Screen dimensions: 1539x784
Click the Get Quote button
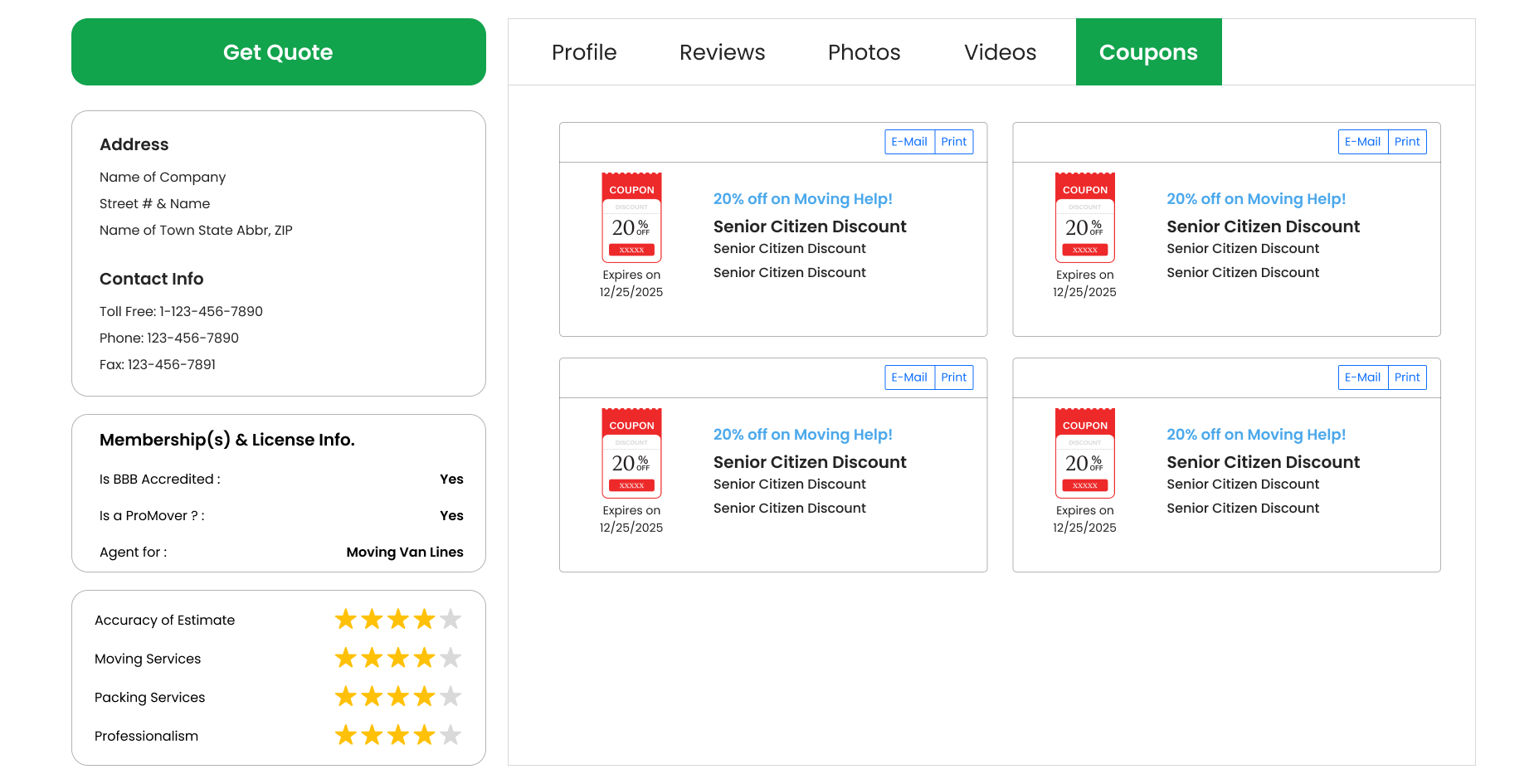point(278,51)
